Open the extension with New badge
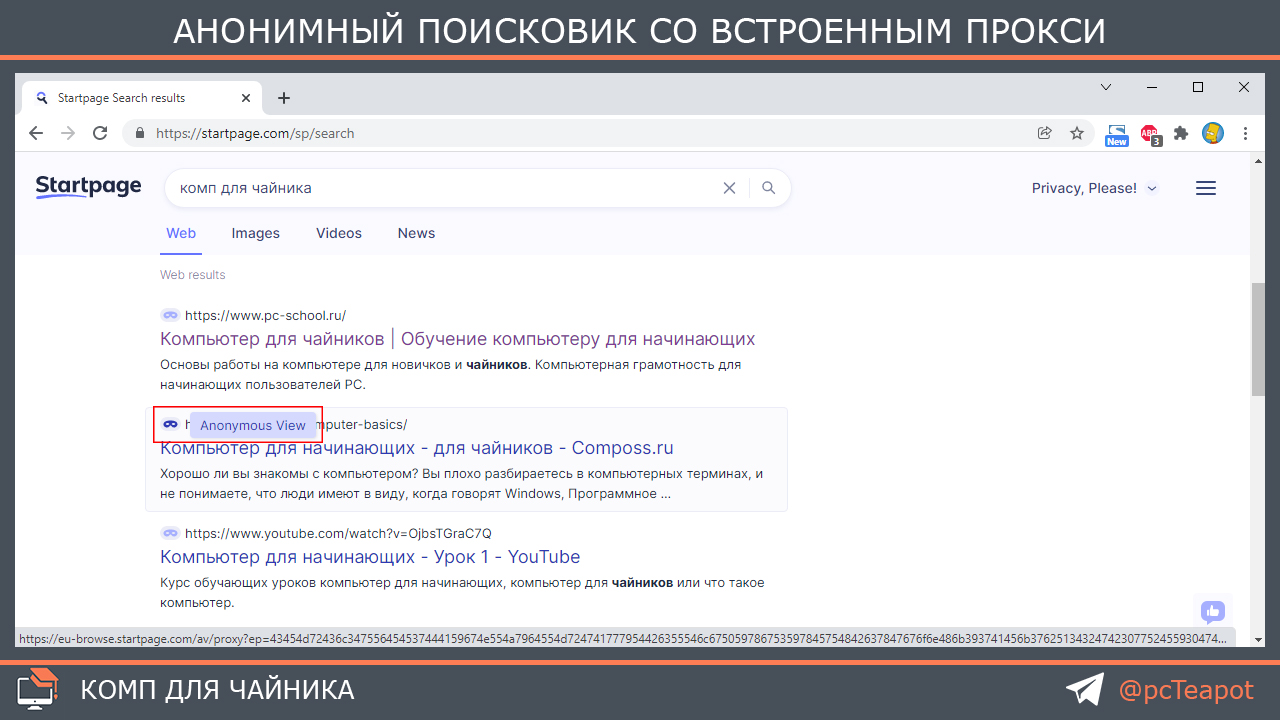This screenshot has width=1280, height=720. tap(1117, 134)
